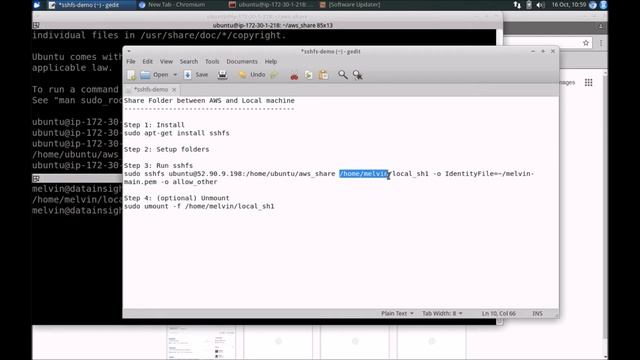Cut the selected text
The height and width of the screenshot is (360, 640).
(294, 75)
